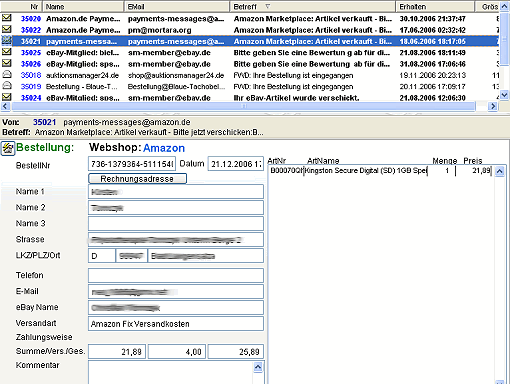The height and width of the screenshot is (384, 510).
Task: Click opened-mail icon of row 35018
Action: (x=7, y=75)
